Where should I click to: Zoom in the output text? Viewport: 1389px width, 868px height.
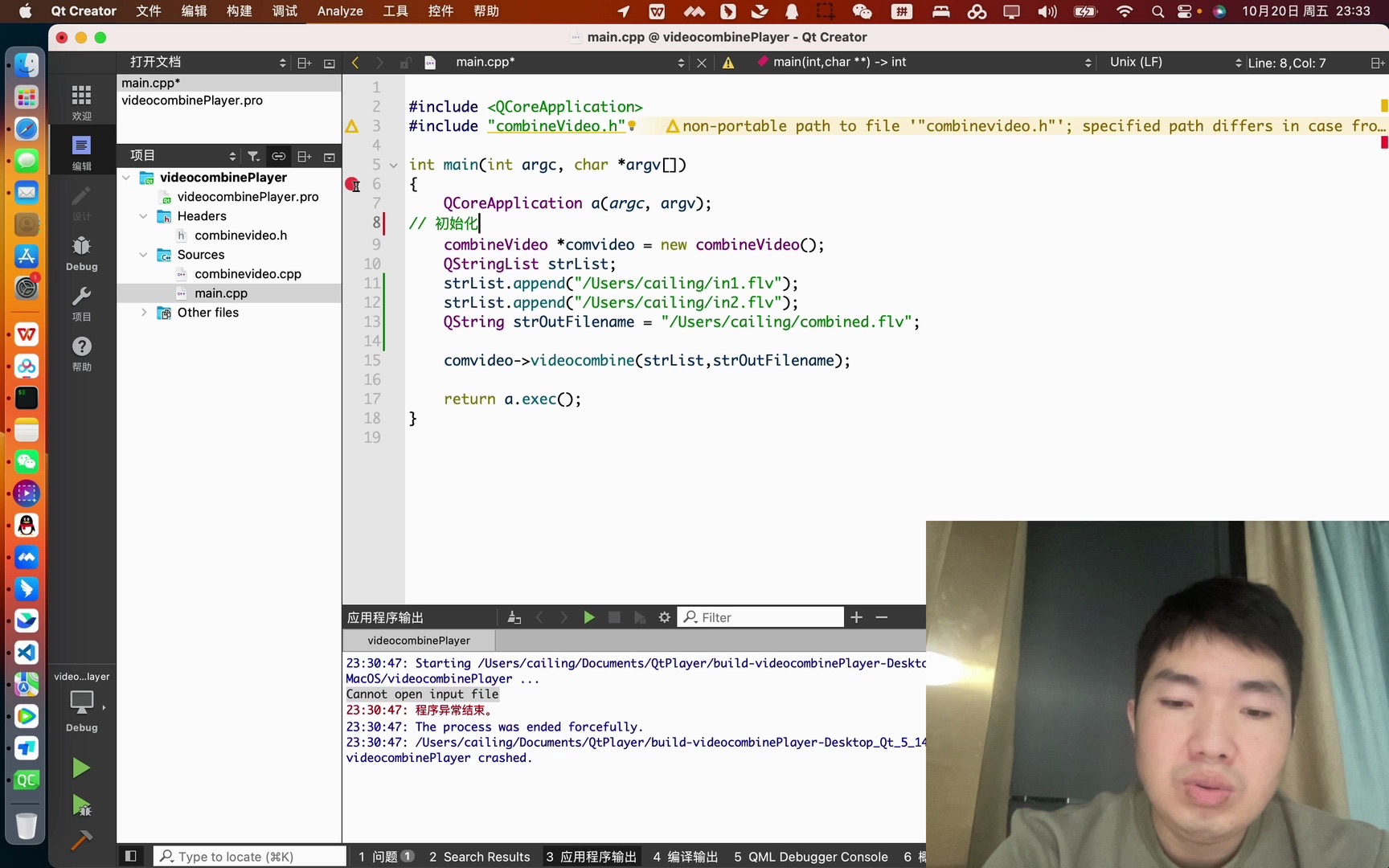[x=857, y=617]
